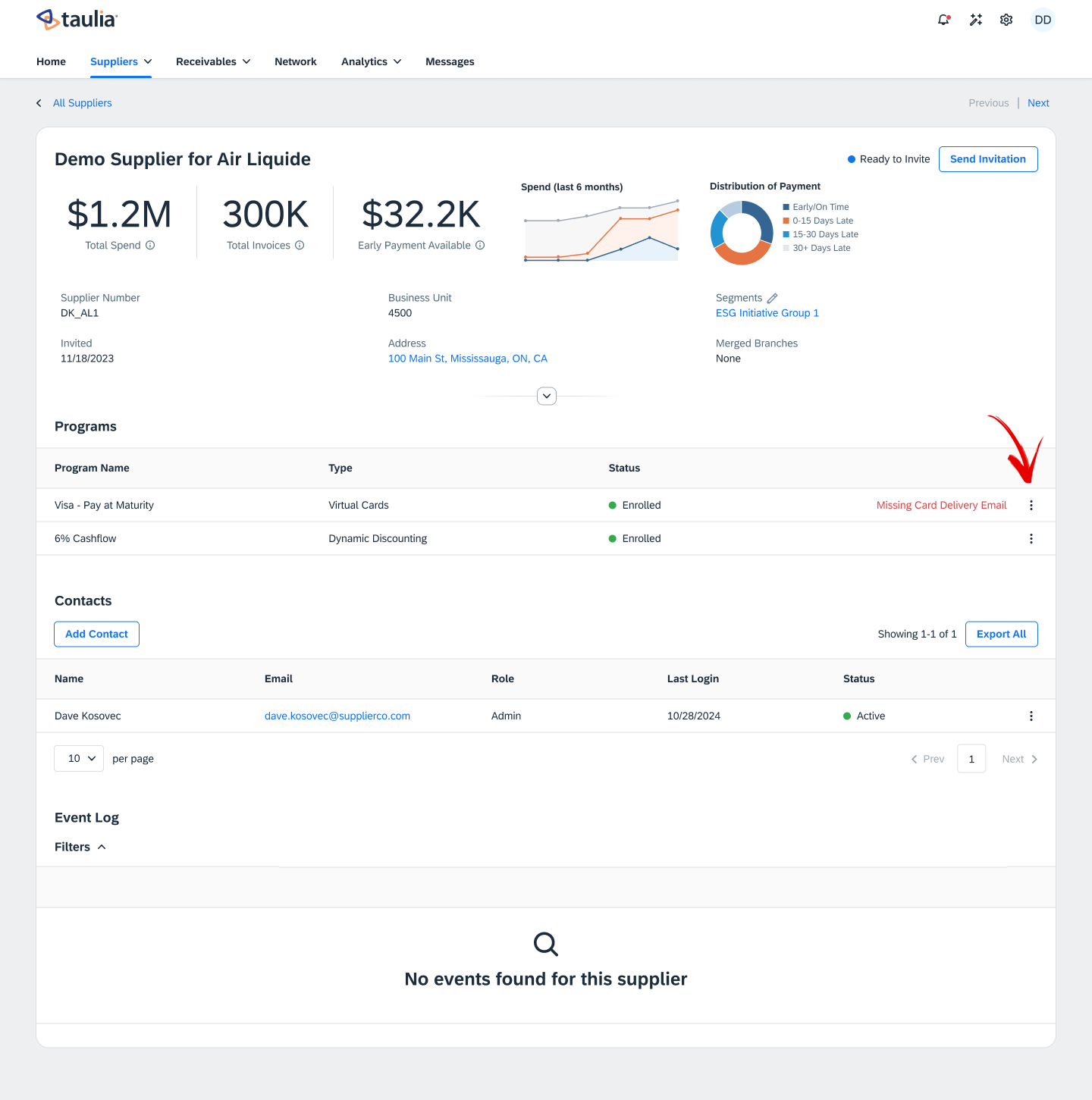Click the $32.2K early payment value
The image size is (1092, 1100).
coord(421,215)
